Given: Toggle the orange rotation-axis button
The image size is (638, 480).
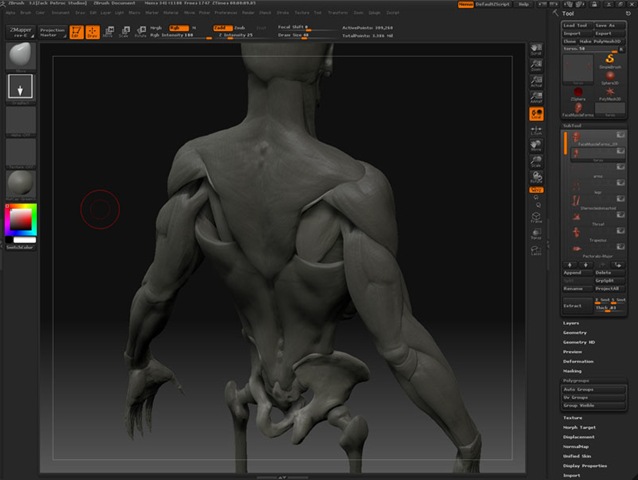Looking at the screenshot, I should tap(536, 190).
